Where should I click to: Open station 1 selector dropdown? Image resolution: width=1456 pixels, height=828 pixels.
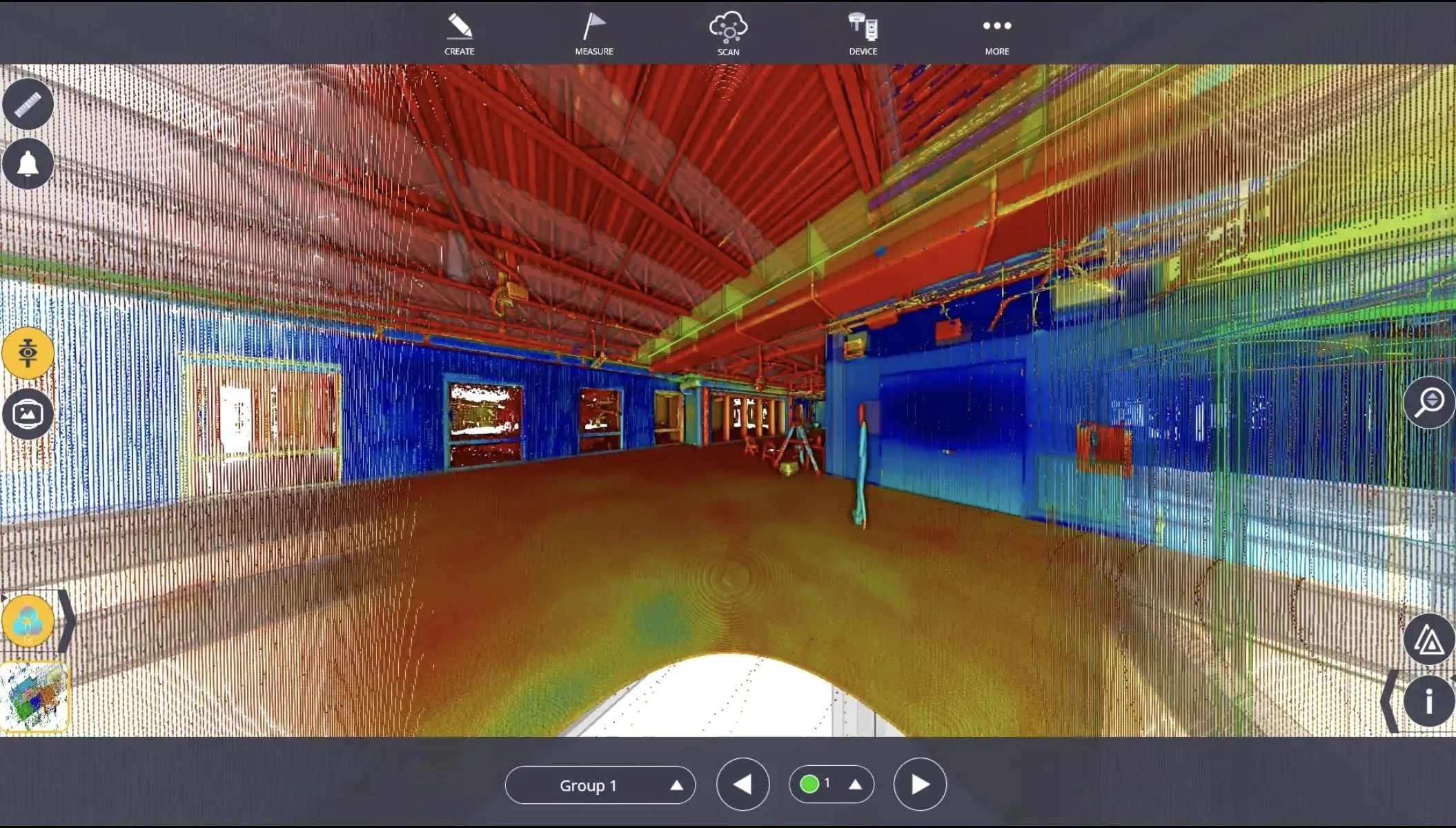pyautogui.click(x=831, y=785)
